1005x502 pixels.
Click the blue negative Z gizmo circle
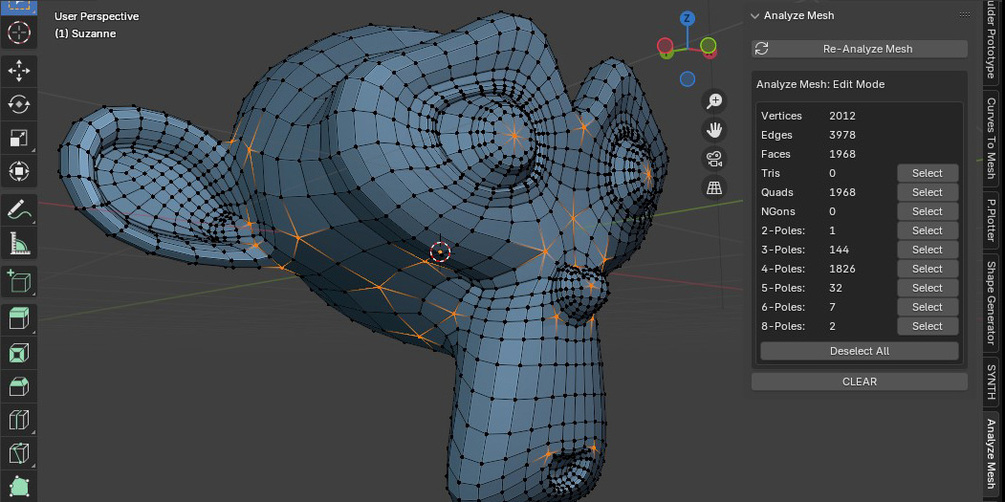click(x=687, y=79)
